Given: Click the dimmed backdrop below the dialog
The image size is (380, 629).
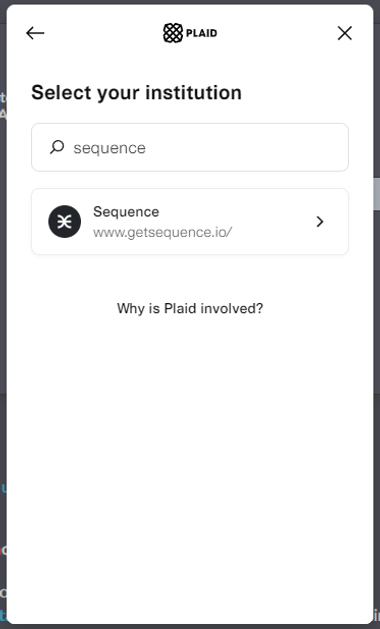Looking at the screenshot, I should click(x=190, y=627).
